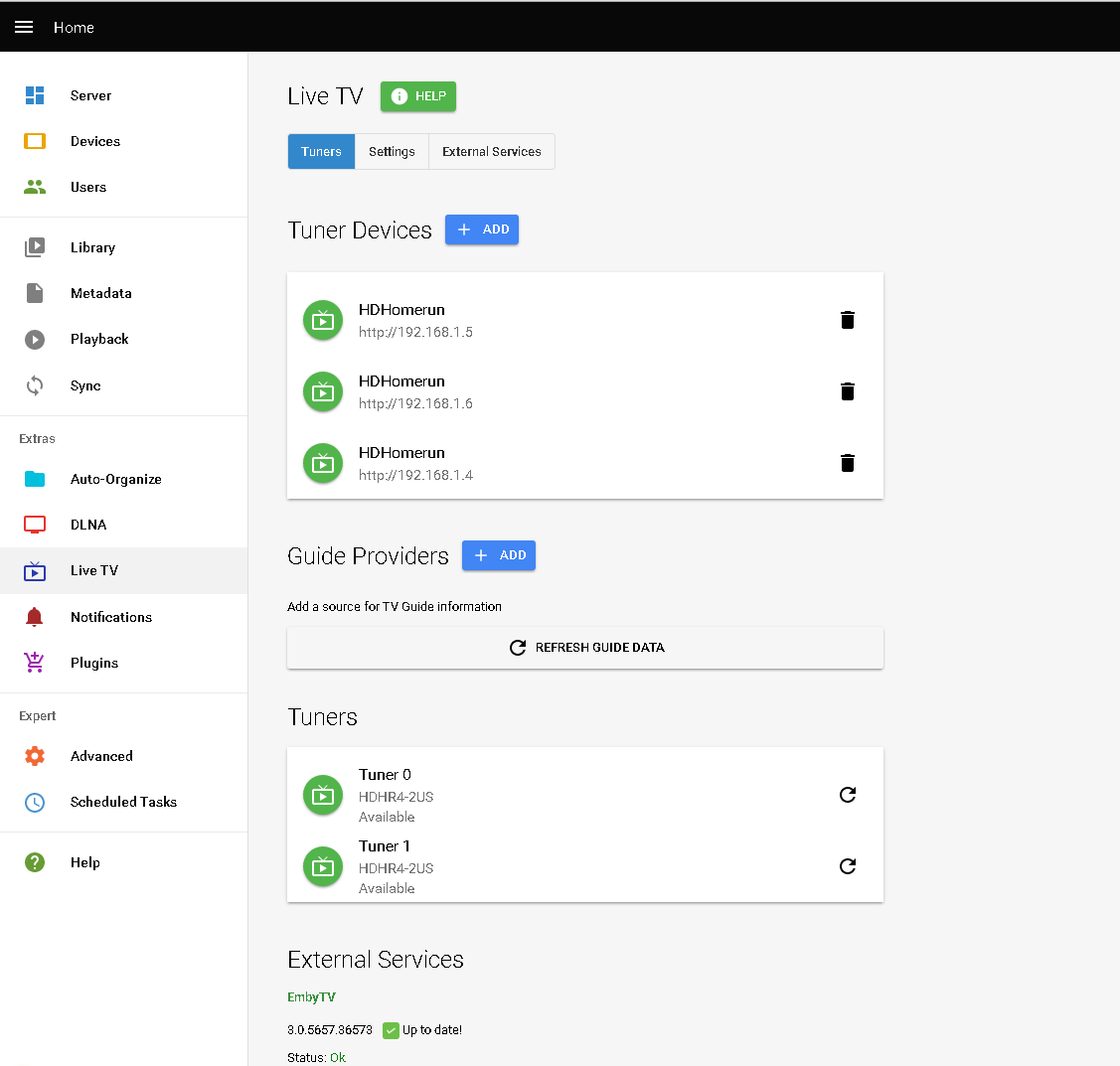Click green TV icon beside Tuner 1
This screenshot has width=1120, height=1066.
pyautogui.click(x=323, y=866)
